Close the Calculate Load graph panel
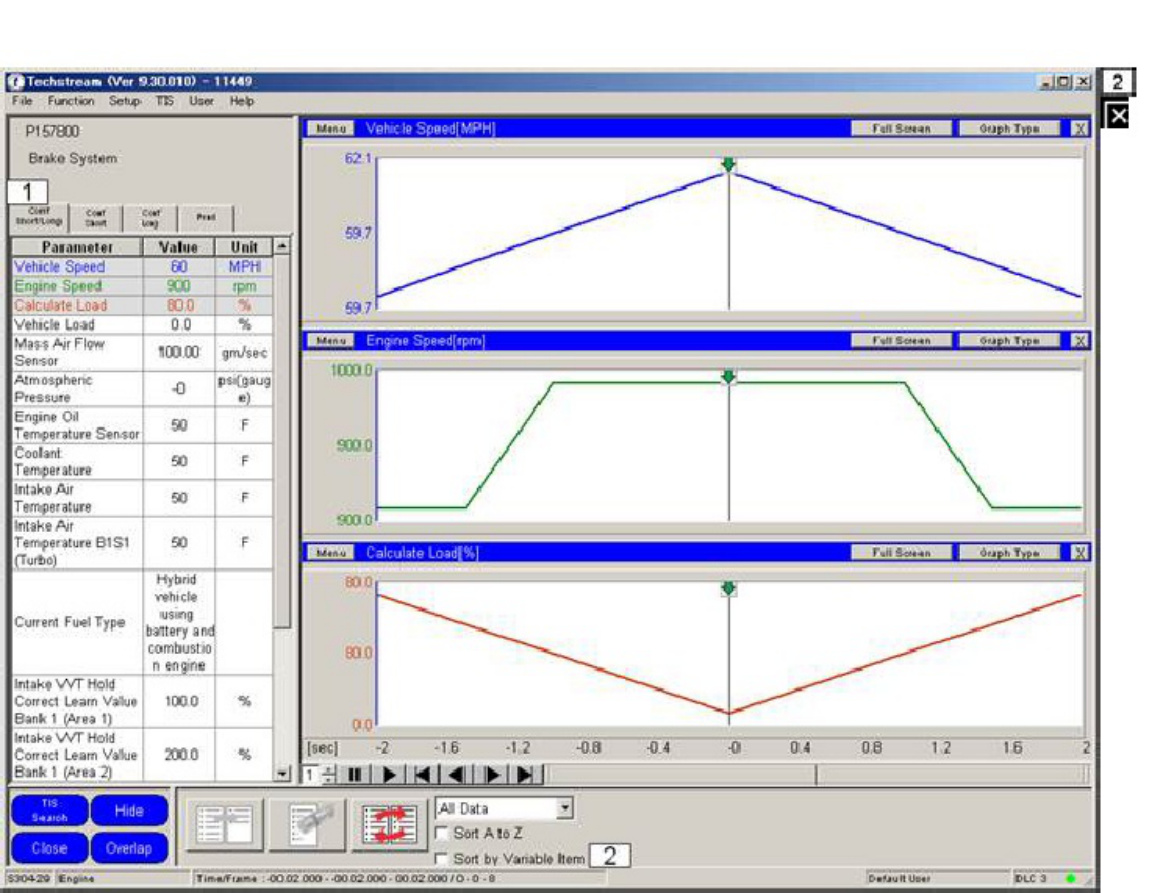The image size is (1163, 893). point(1080,553)
